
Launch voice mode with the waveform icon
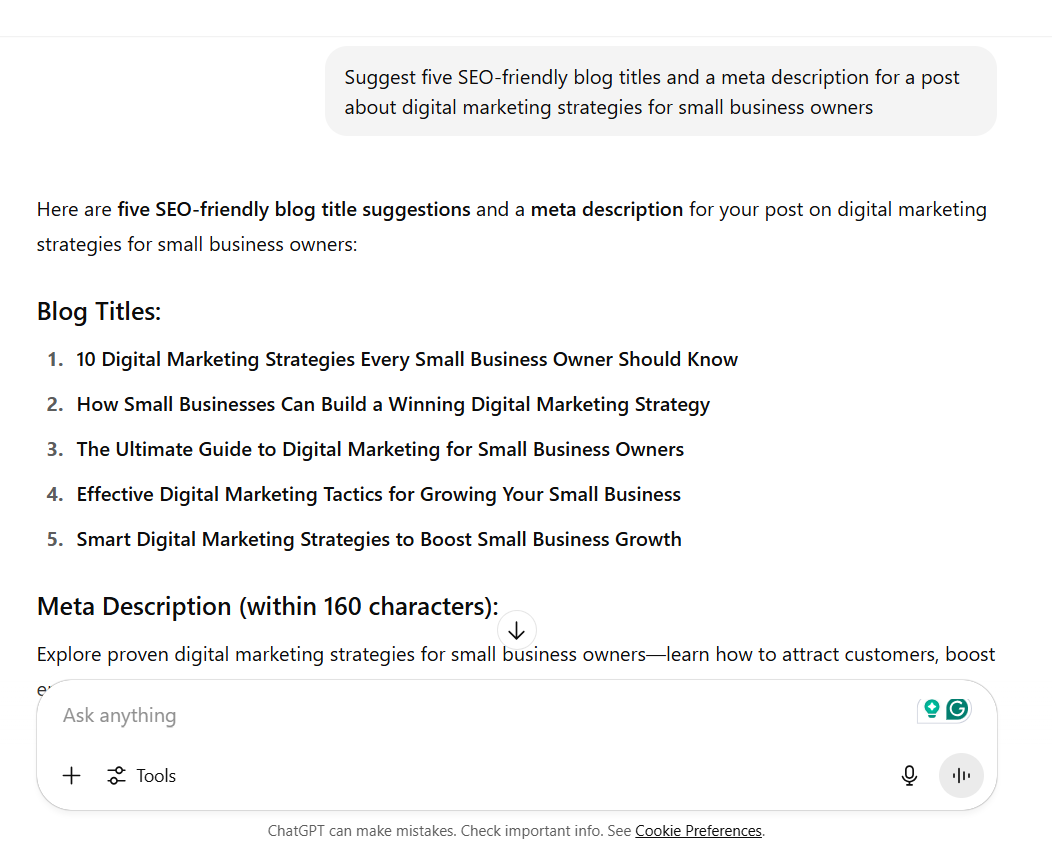tap(961, 775)
